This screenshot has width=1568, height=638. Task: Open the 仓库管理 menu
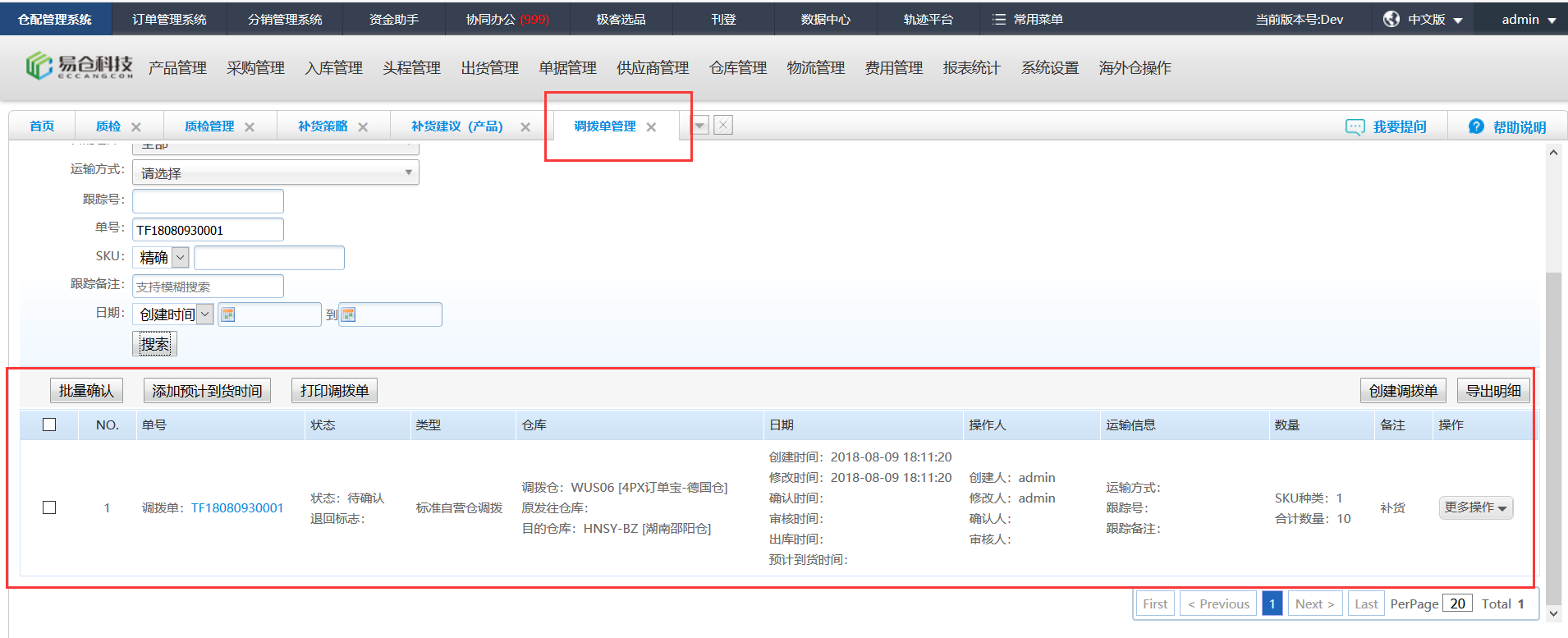[x=737, y=68]
